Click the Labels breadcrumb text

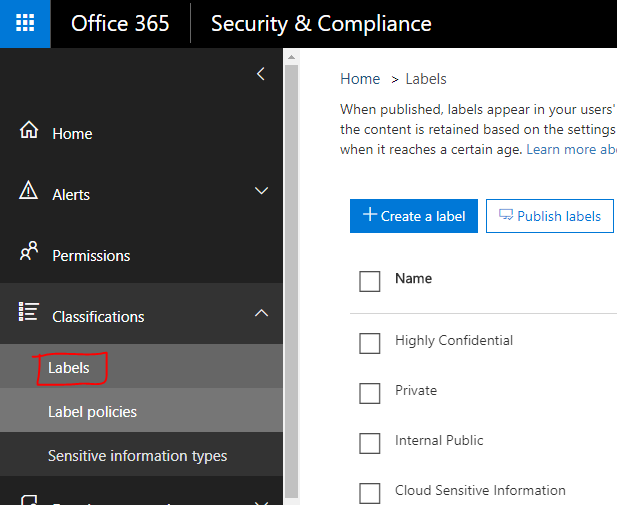426,79
